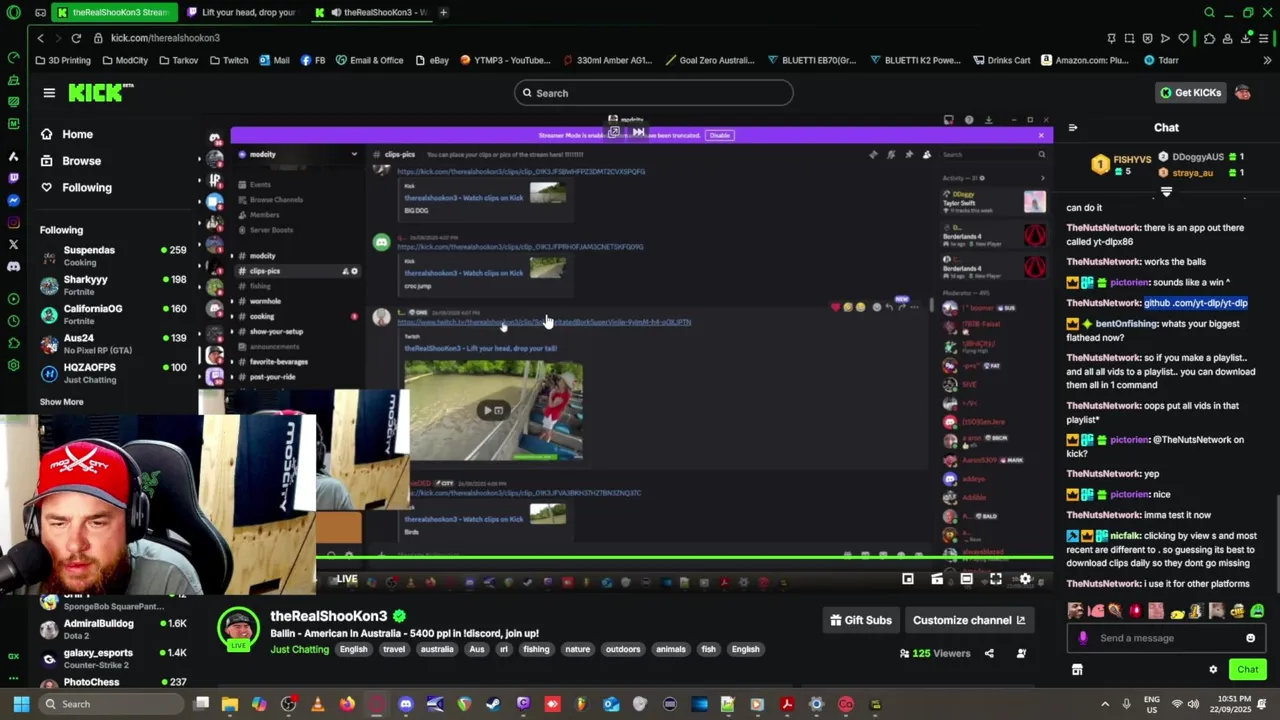Open the Windows Start button
The image size is (1280, 720).
[x=21, y=704]
